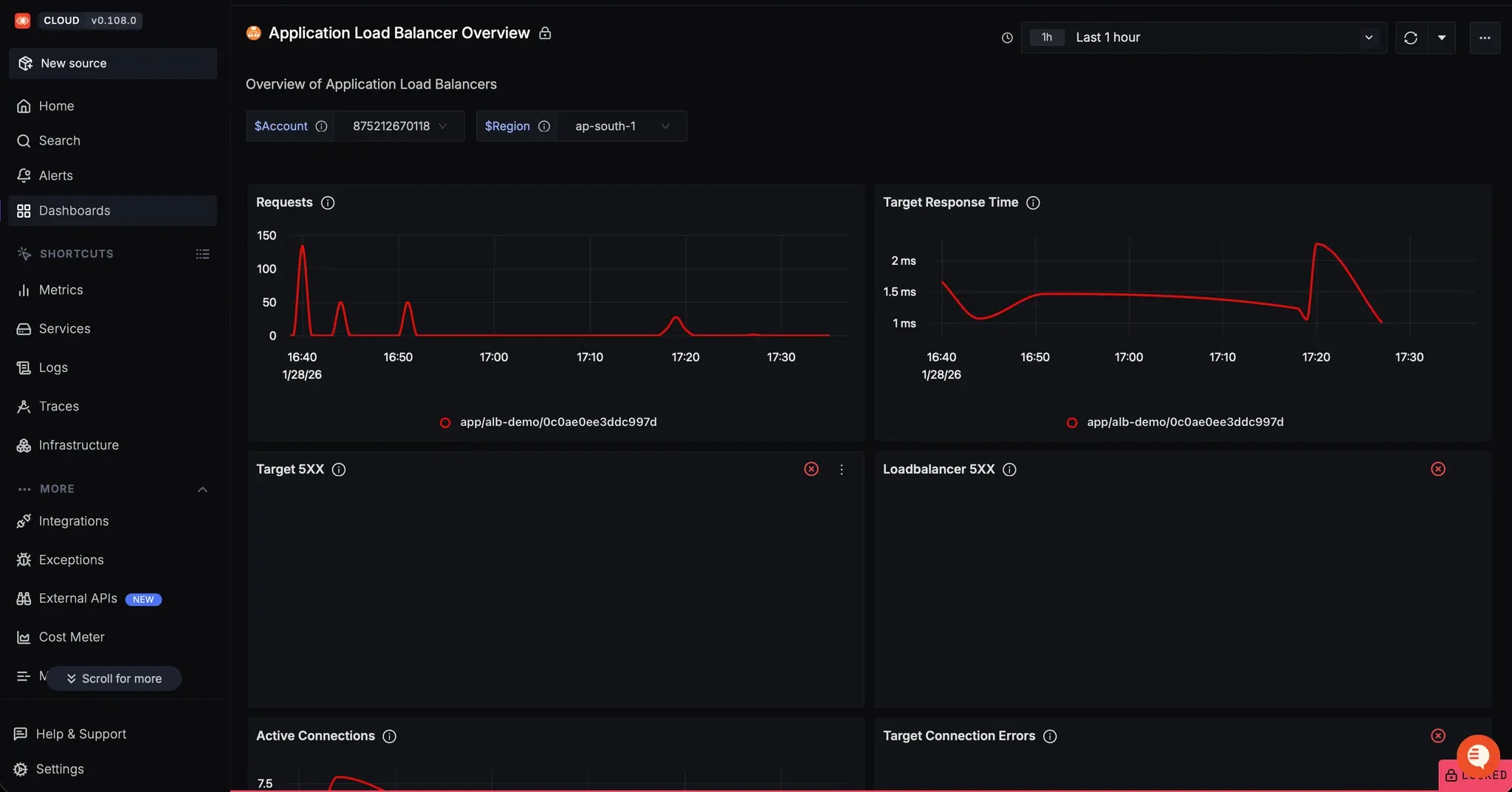The height and width of the screenshot is (792, 1512).
Task: Collapse the MORE sidebar section
Action: pyautogui.click(x=202, y=489)
